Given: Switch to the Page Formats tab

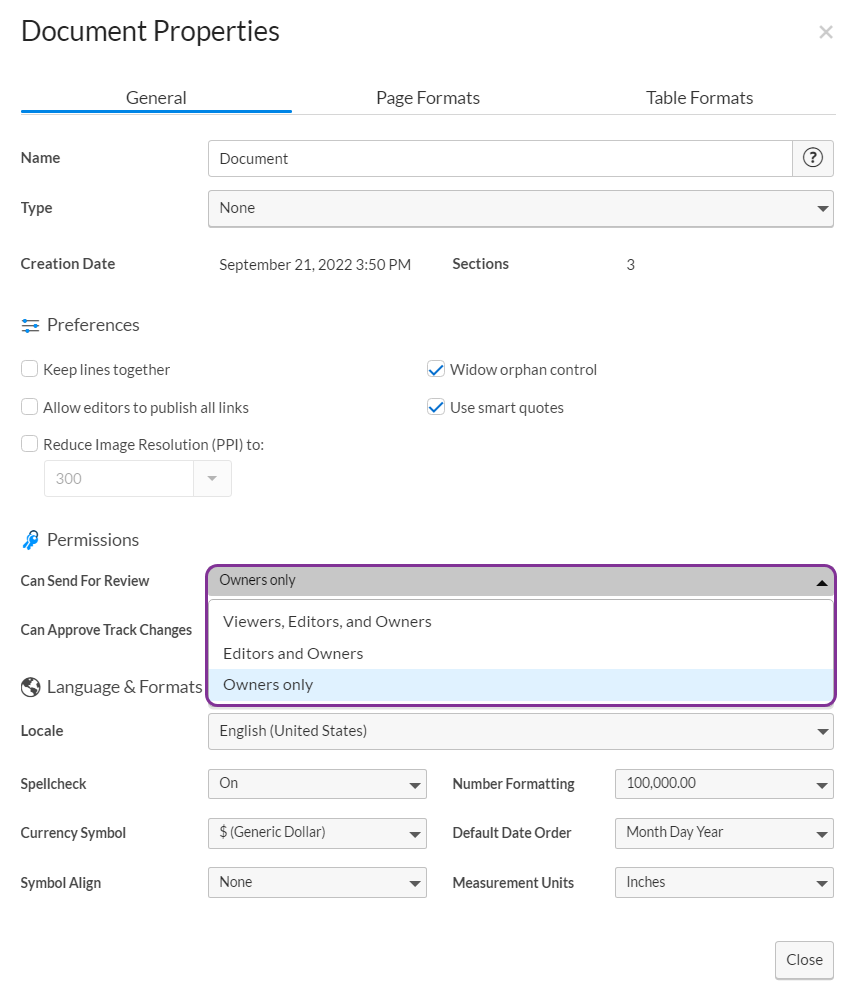Looking at the screenshot, I should tap(428, 97).
